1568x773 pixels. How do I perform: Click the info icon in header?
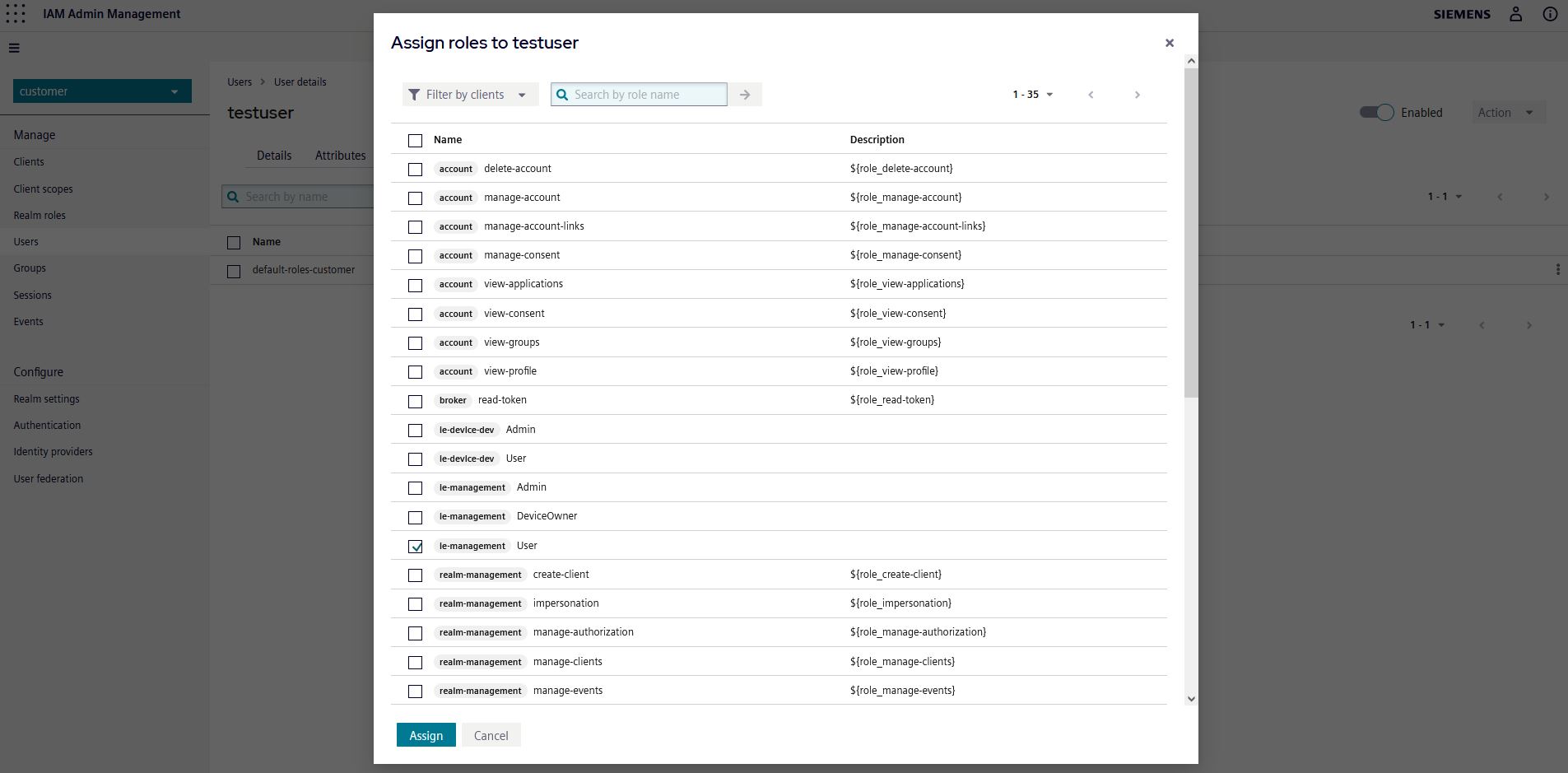(x=1550, y=14)
